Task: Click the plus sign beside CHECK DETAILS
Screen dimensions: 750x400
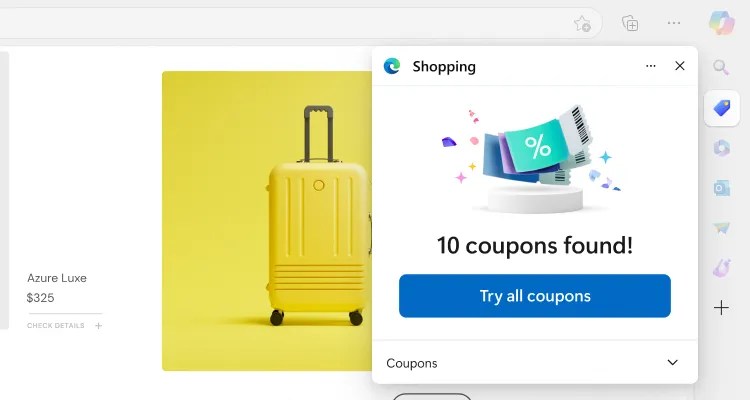Action: (99, 326)
